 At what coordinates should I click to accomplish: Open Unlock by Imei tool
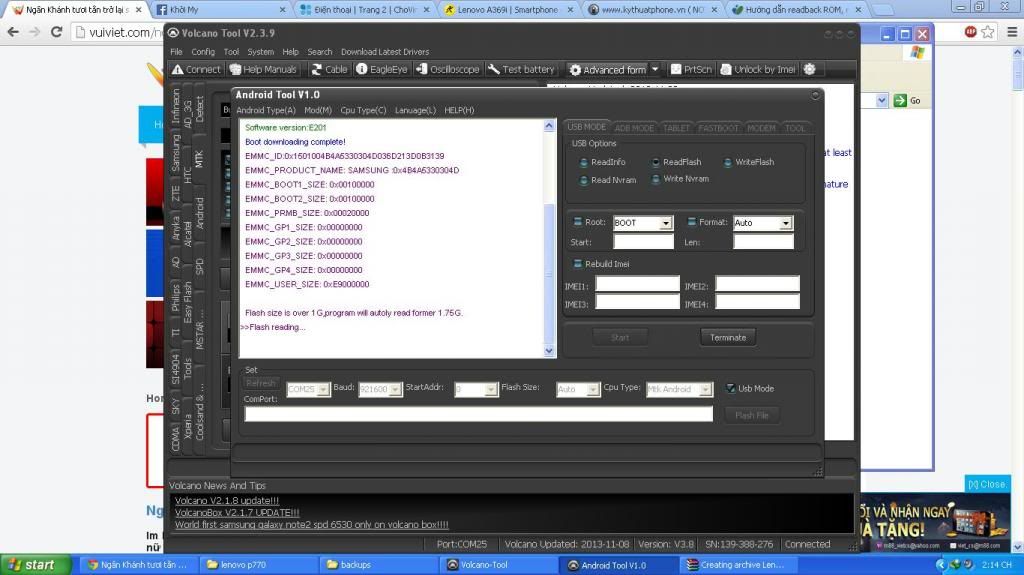click(758, 69)
